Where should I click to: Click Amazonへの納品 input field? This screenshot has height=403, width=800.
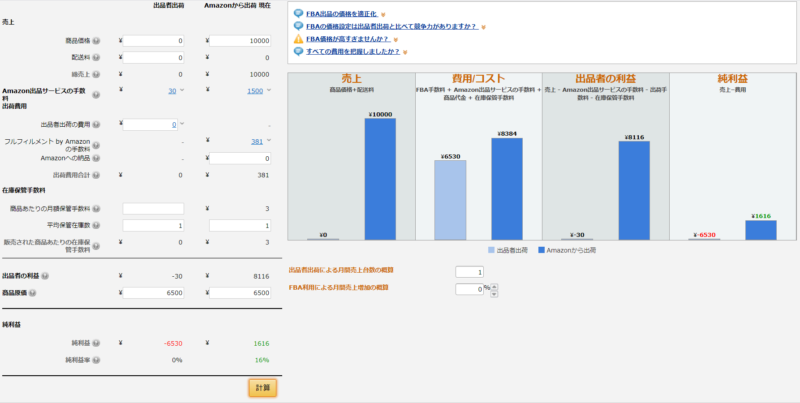point(240,159)
